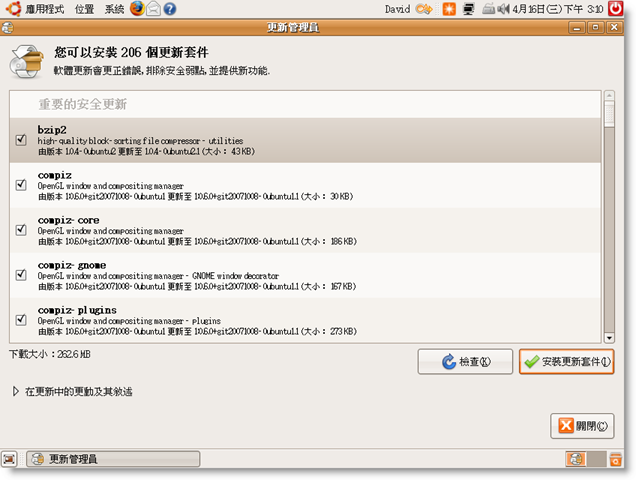Uncheck the compiz-core update checkbox

point(21,230)
